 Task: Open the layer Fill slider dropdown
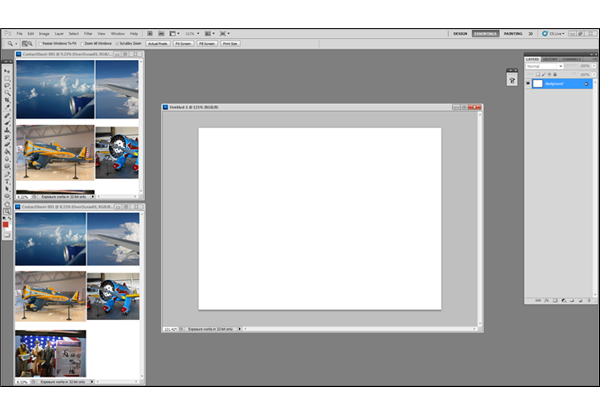(594, 74)
